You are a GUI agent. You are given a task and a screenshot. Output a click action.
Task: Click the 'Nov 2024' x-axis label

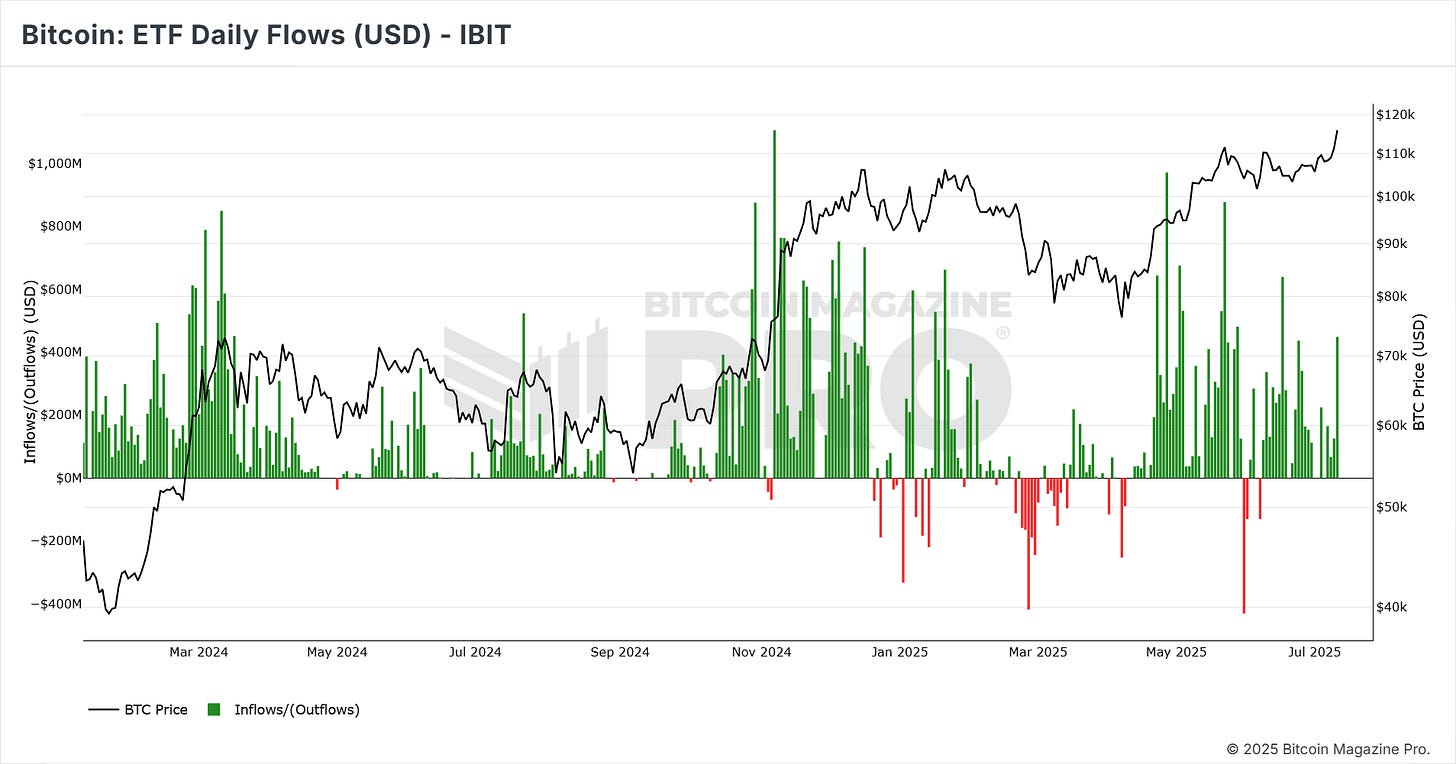coord(762,652)
